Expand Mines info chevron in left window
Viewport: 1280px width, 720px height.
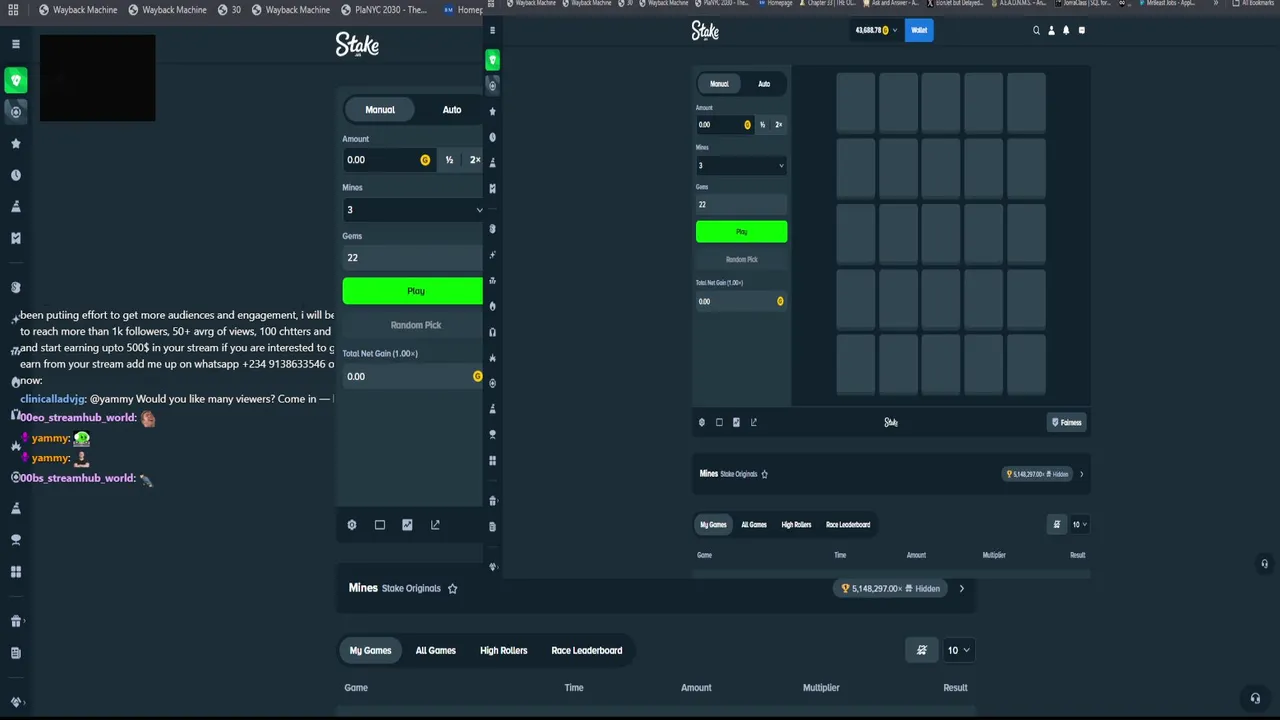coord(962,589)
